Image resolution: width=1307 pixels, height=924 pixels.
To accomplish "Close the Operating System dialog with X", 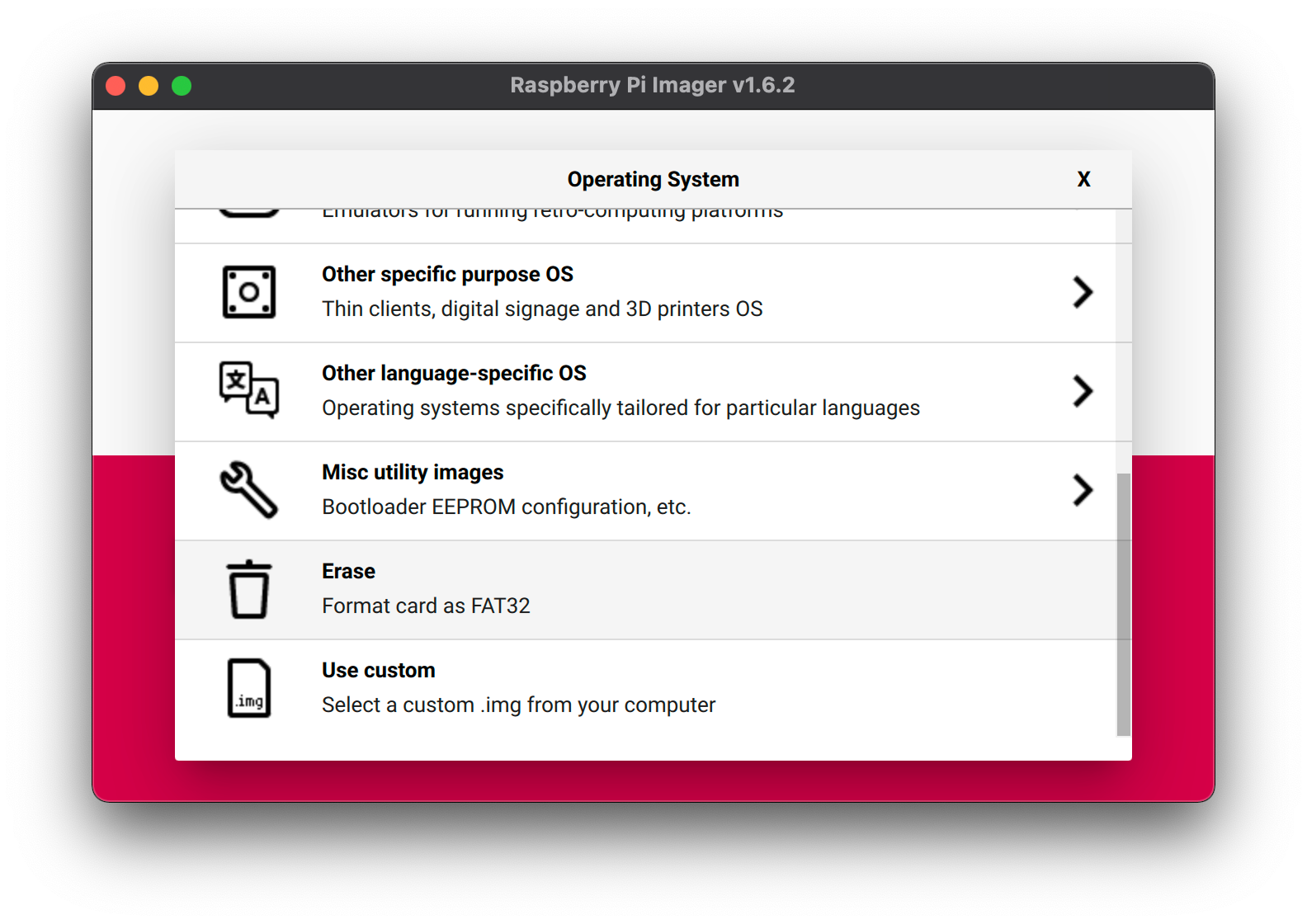I will pyautogui.click(x=1084, y=179).
